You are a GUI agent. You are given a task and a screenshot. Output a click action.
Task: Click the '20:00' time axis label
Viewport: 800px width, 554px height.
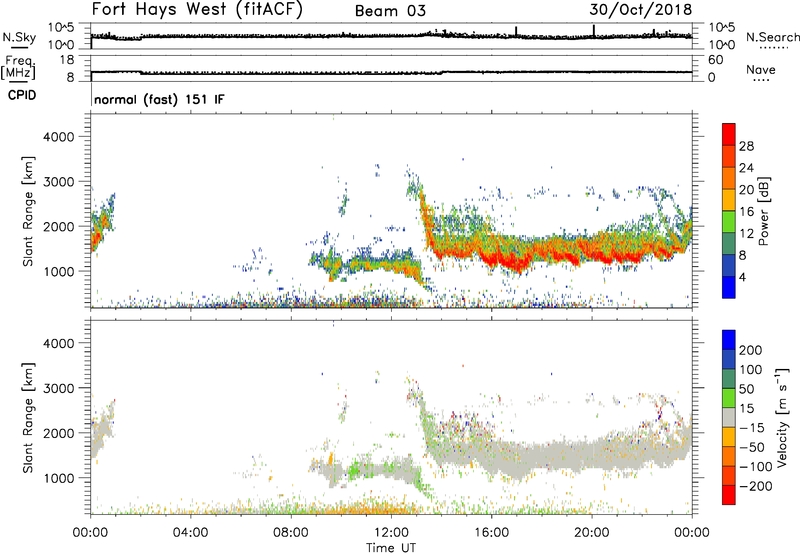click(591, 533)
